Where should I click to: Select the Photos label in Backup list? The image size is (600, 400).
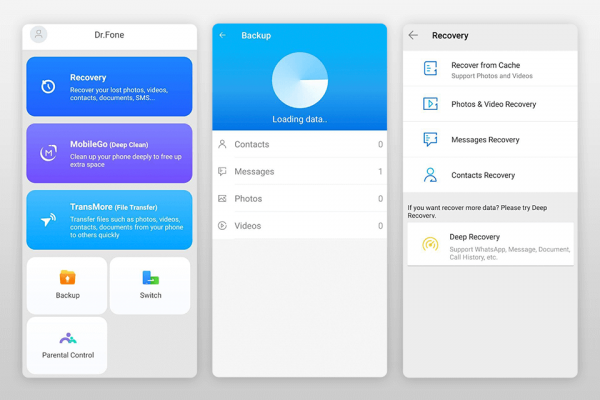(x=248, y=199)
